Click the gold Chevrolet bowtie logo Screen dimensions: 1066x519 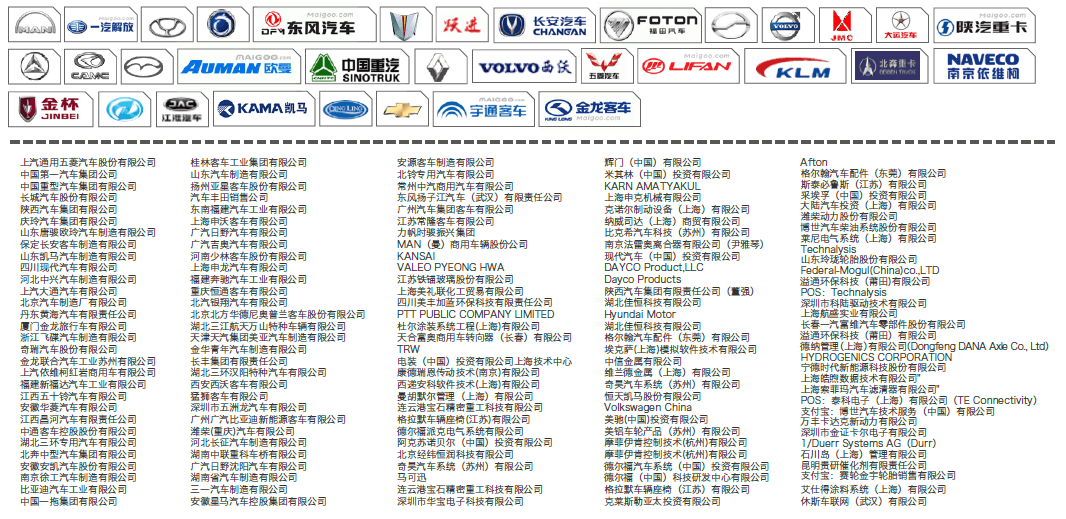coord(402,110)
